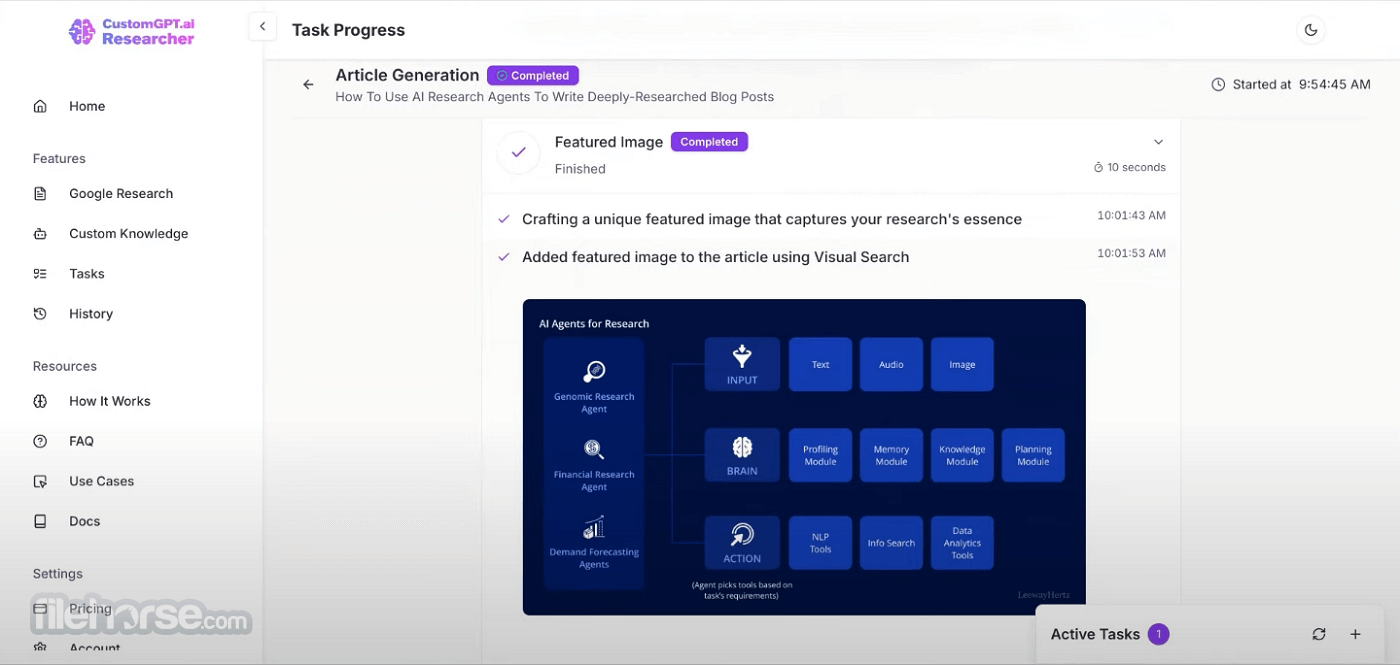Image resolution: width=1400 pixels, height=665 pixels.
Task: Open the Docs page
Action: click(84, 521)
